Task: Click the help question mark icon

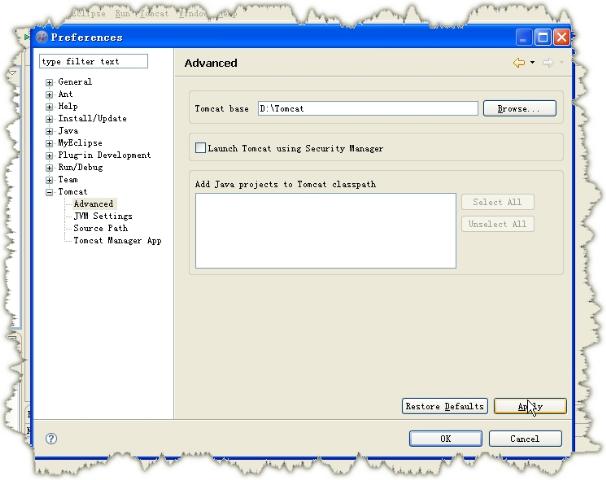Action: 51,438
